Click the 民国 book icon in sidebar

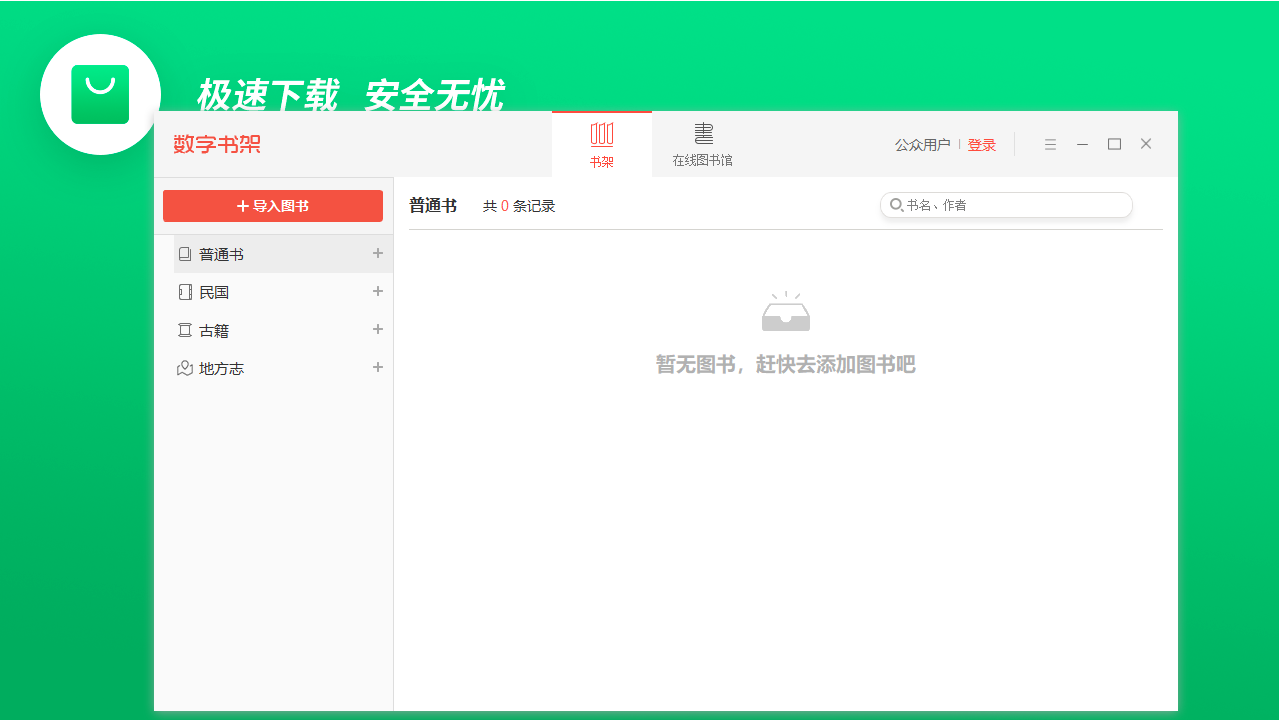184,291
